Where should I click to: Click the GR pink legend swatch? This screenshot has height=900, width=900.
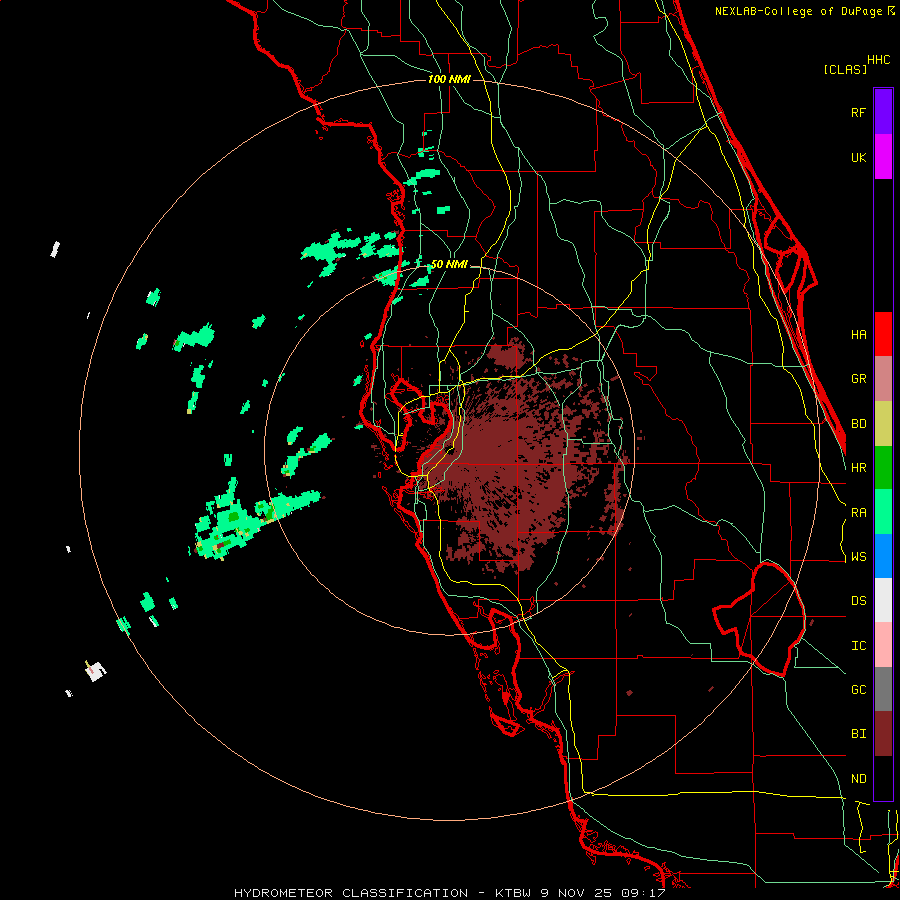[x=883, y=379]
